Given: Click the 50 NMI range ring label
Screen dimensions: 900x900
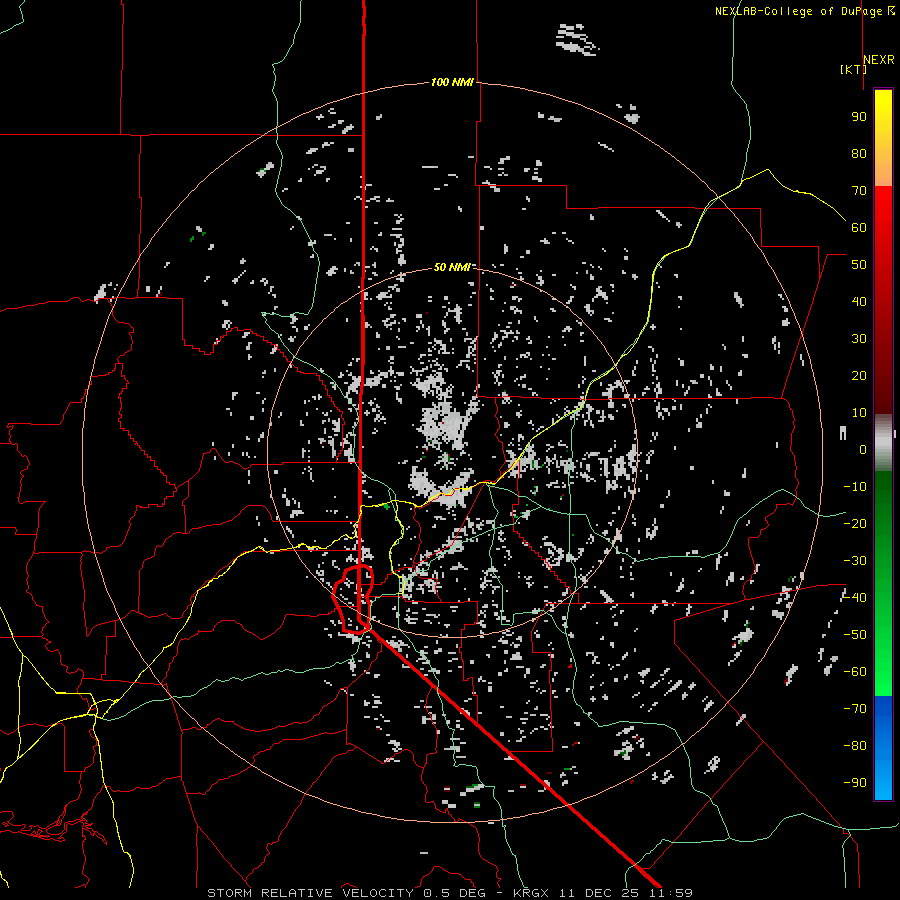Looking at the screenshot, I should pyautogui.click(x=452, y=267).
